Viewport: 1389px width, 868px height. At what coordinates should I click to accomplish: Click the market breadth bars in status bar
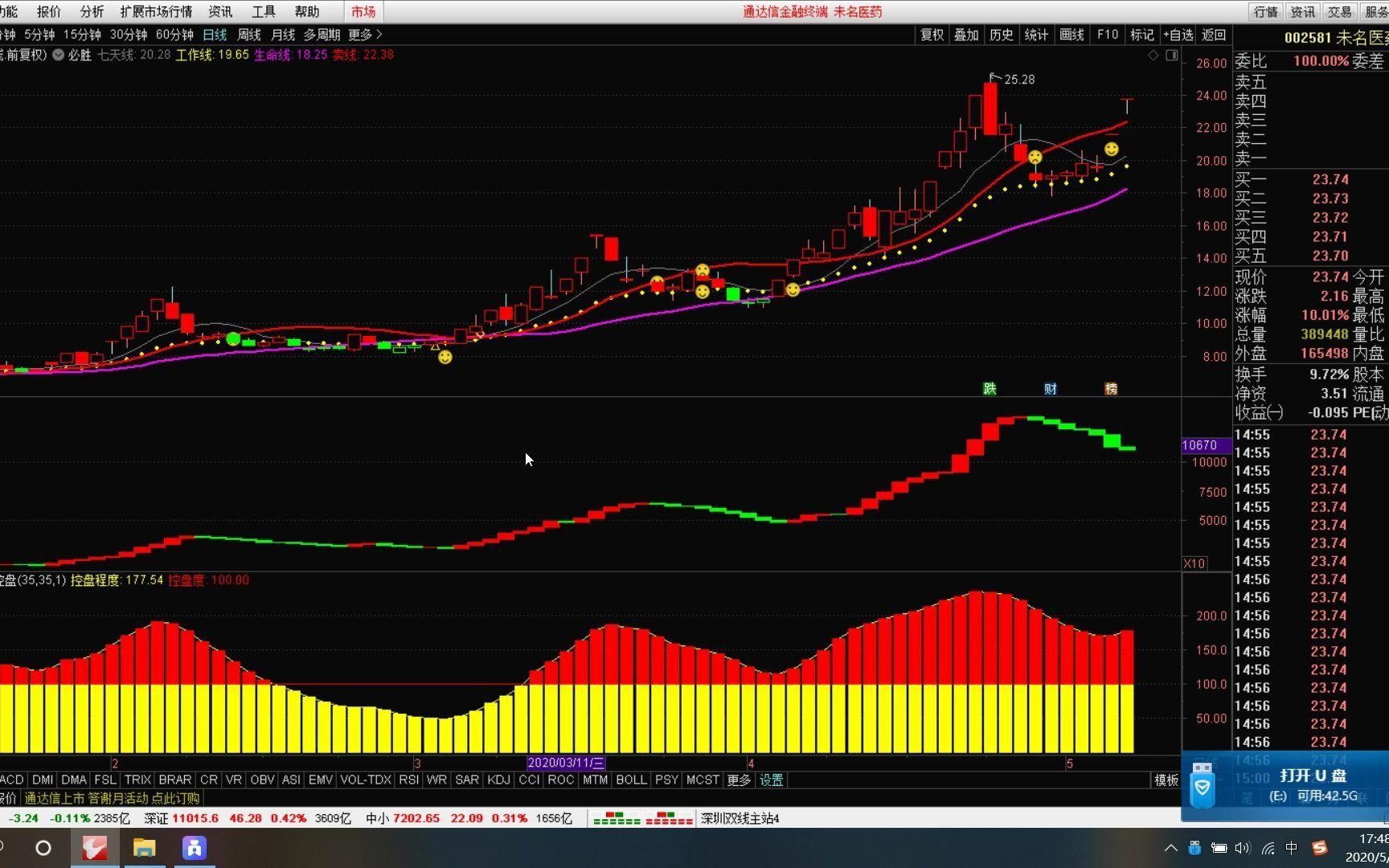[x=643, y=818]
